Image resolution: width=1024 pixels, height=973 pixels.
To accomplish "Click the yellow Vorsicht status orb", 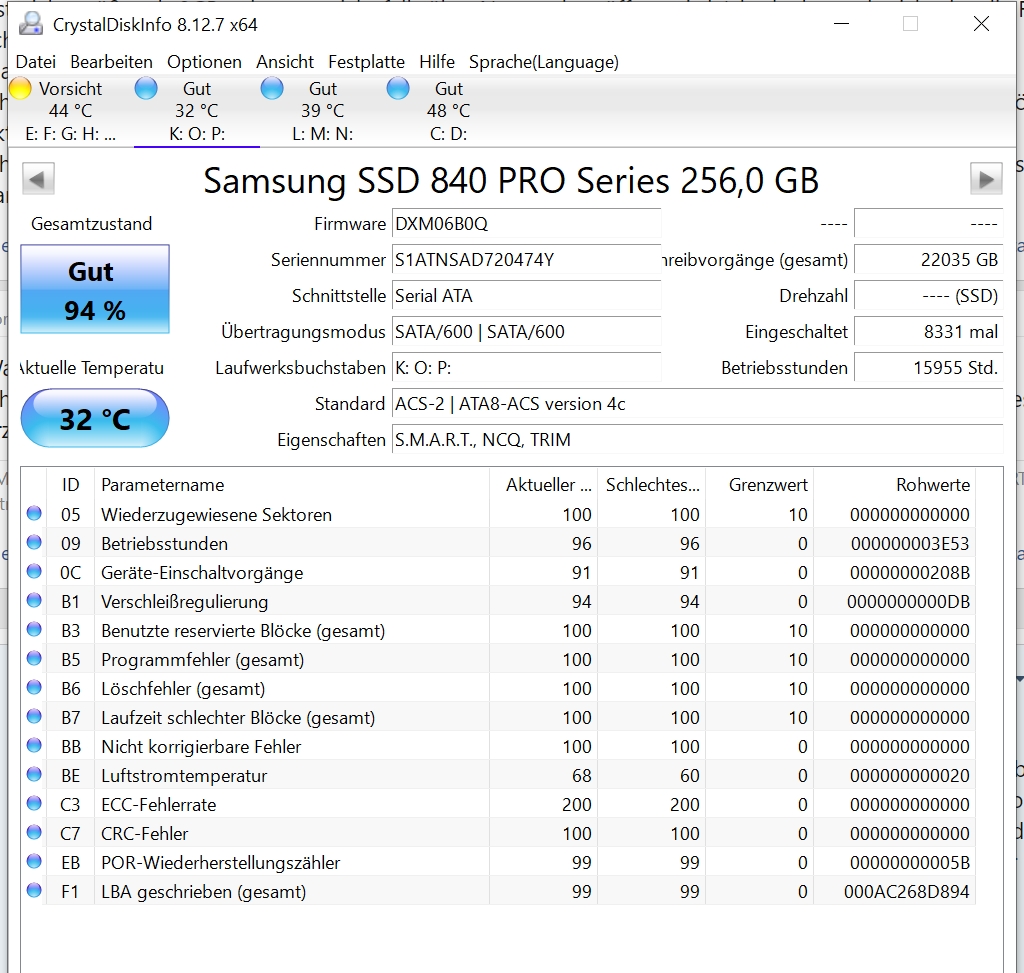I will 20,88.
